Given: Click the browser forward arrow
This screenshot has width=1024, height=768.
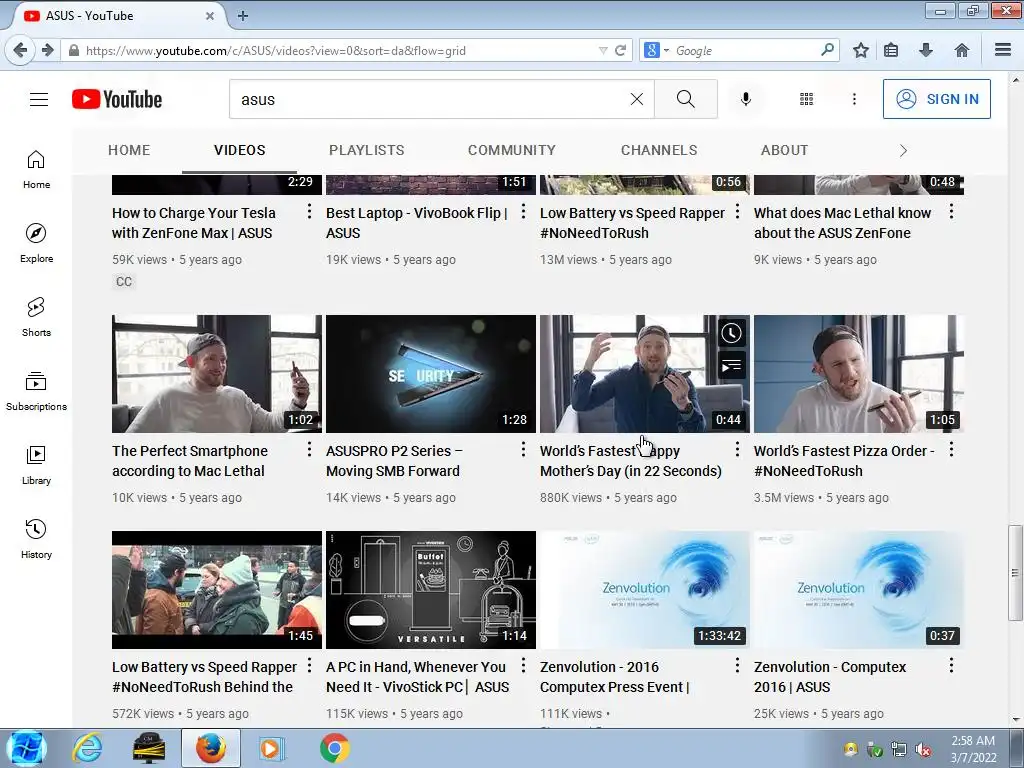Looking at the screenshot, I should [47, 50].
